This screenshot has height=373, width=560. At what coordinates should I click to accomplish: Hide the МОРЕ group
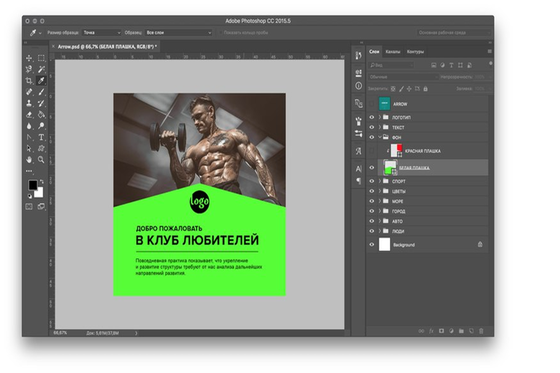(372, 201)
